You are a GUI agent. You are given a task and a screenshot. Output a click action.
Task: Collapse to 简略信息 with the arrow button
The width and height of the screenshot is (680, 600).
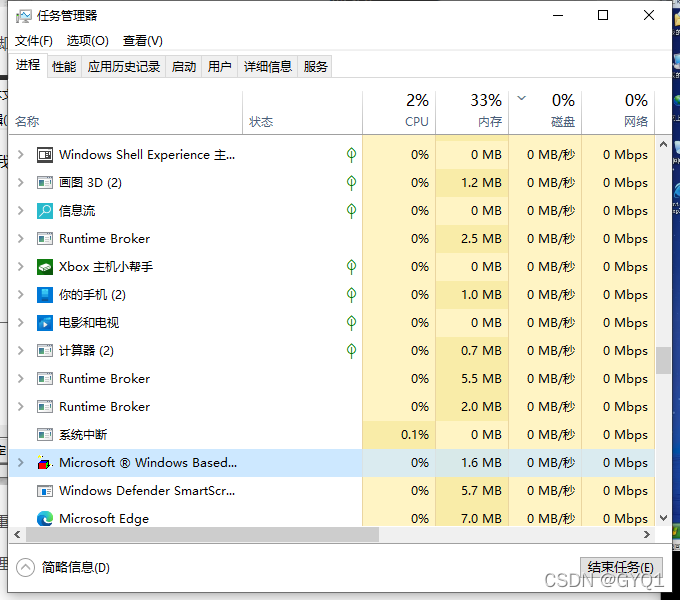(25, 567)
